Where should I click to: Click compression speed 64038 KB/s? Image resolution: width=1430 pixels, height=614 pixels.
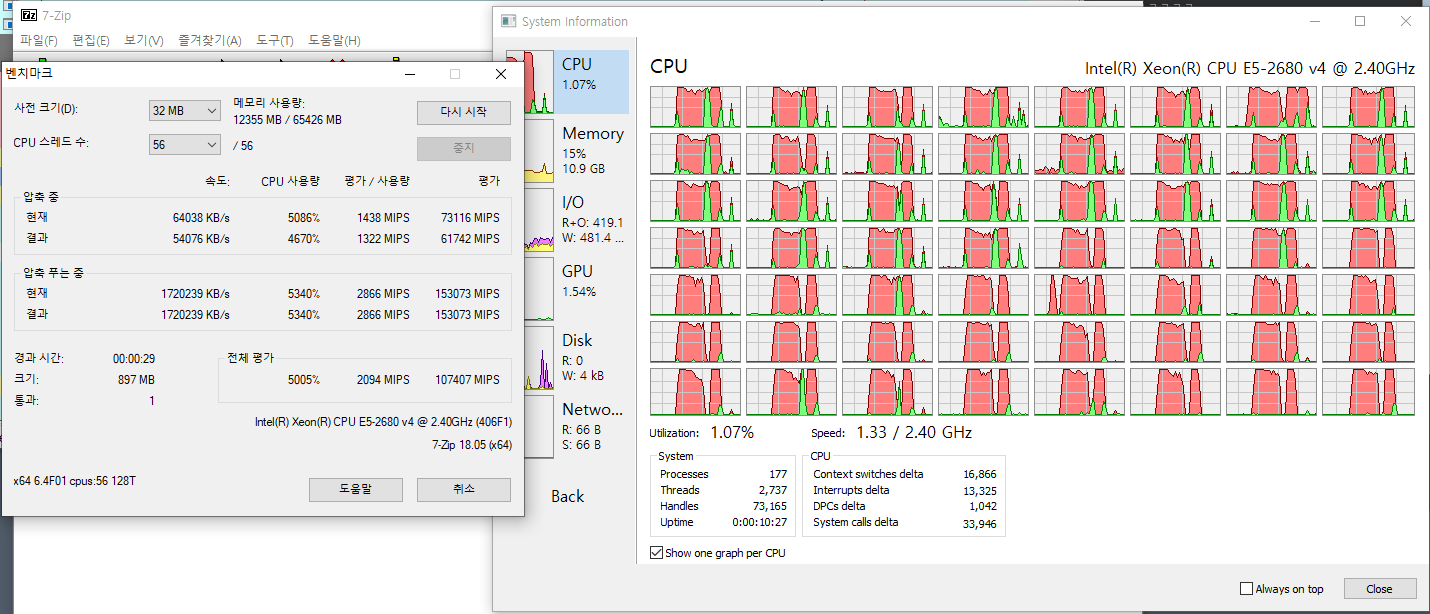click(201, 218)
